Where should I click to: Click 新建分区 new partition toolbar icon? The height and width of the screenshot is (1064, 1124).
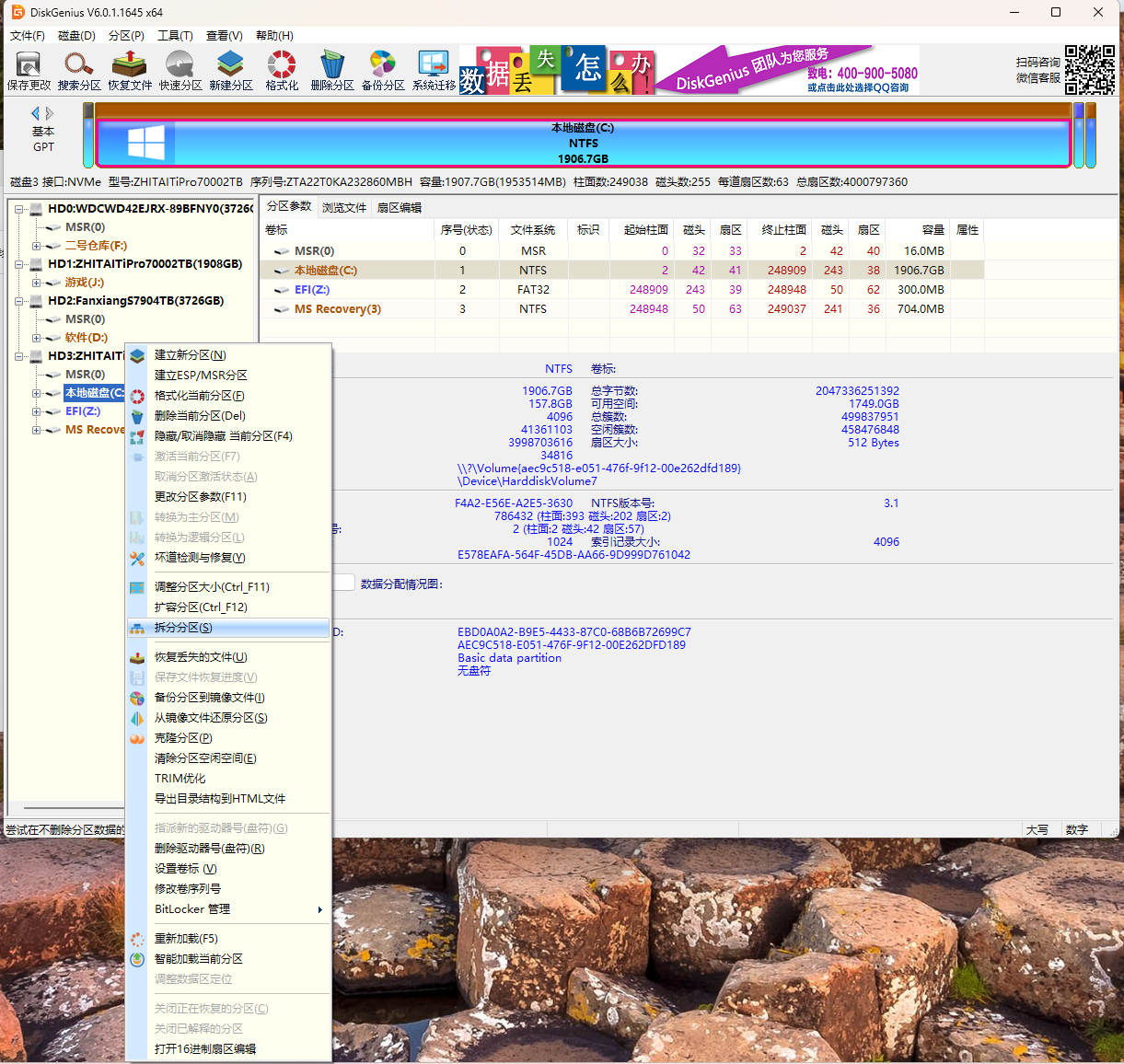click(x=230, y=71)
